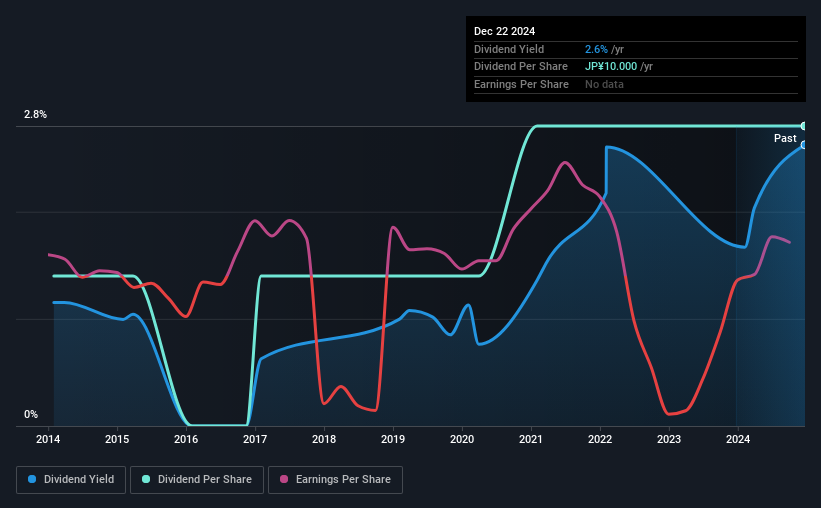The width and height of the screenshot is (821, 508).
Task: Select the 2024 x-axis label
Action: point(738,439)
